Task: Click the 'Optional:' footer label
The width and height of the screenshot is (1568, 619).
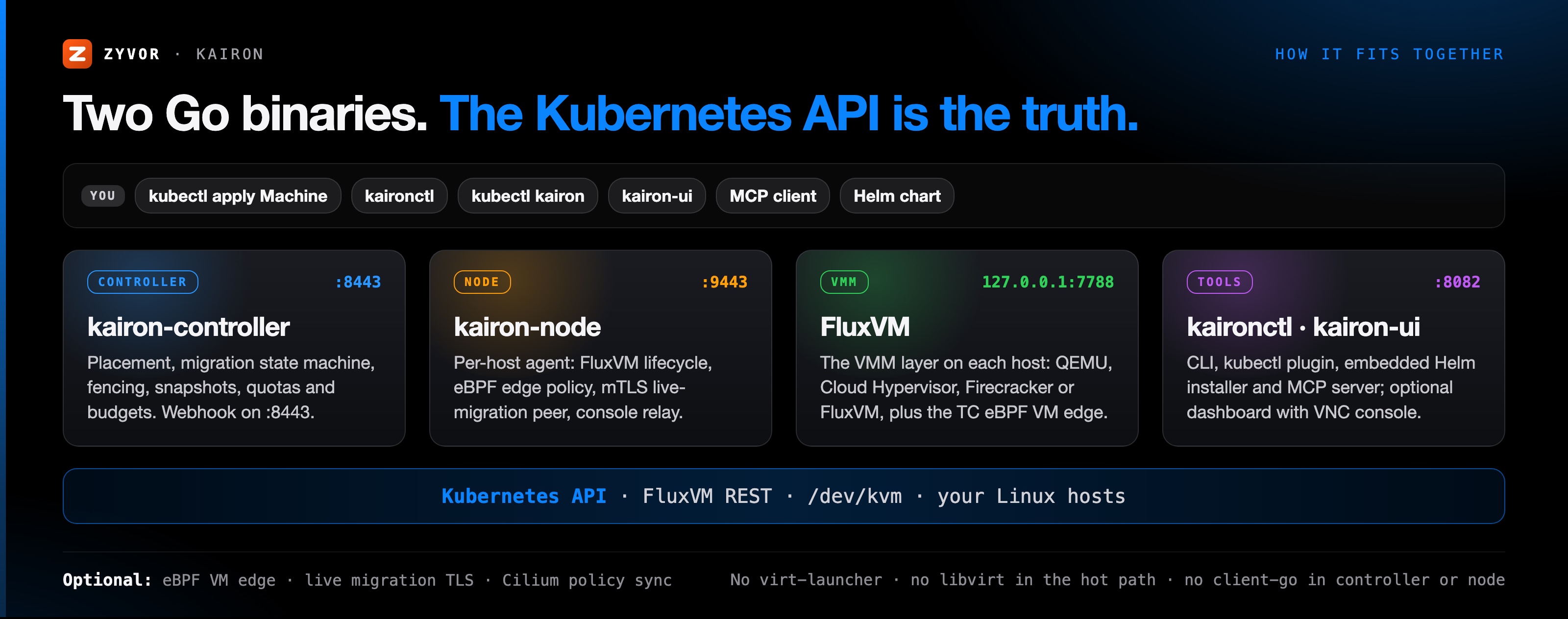Action: [x=107, y=580]
